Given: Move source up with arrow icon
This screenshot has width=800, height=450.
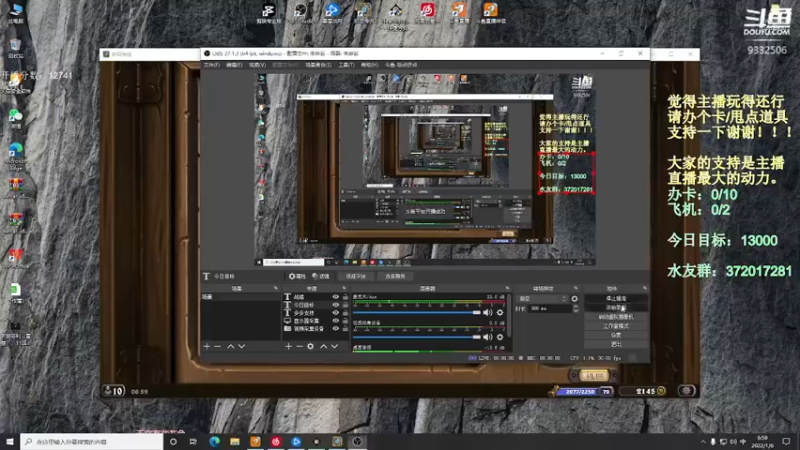Looking at the screenshot, I should point(323,346).
